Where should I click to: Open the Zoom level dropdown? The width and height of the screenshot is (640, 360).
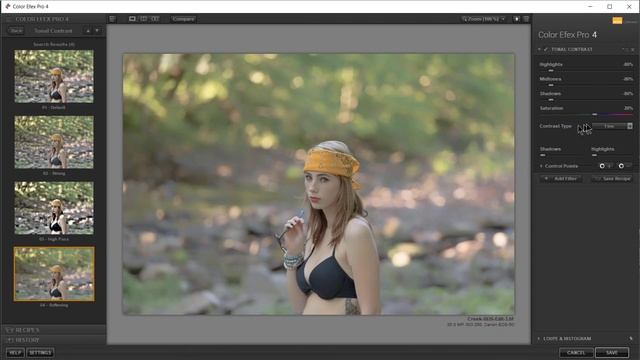pyautogui.click(x=484, y=19)
